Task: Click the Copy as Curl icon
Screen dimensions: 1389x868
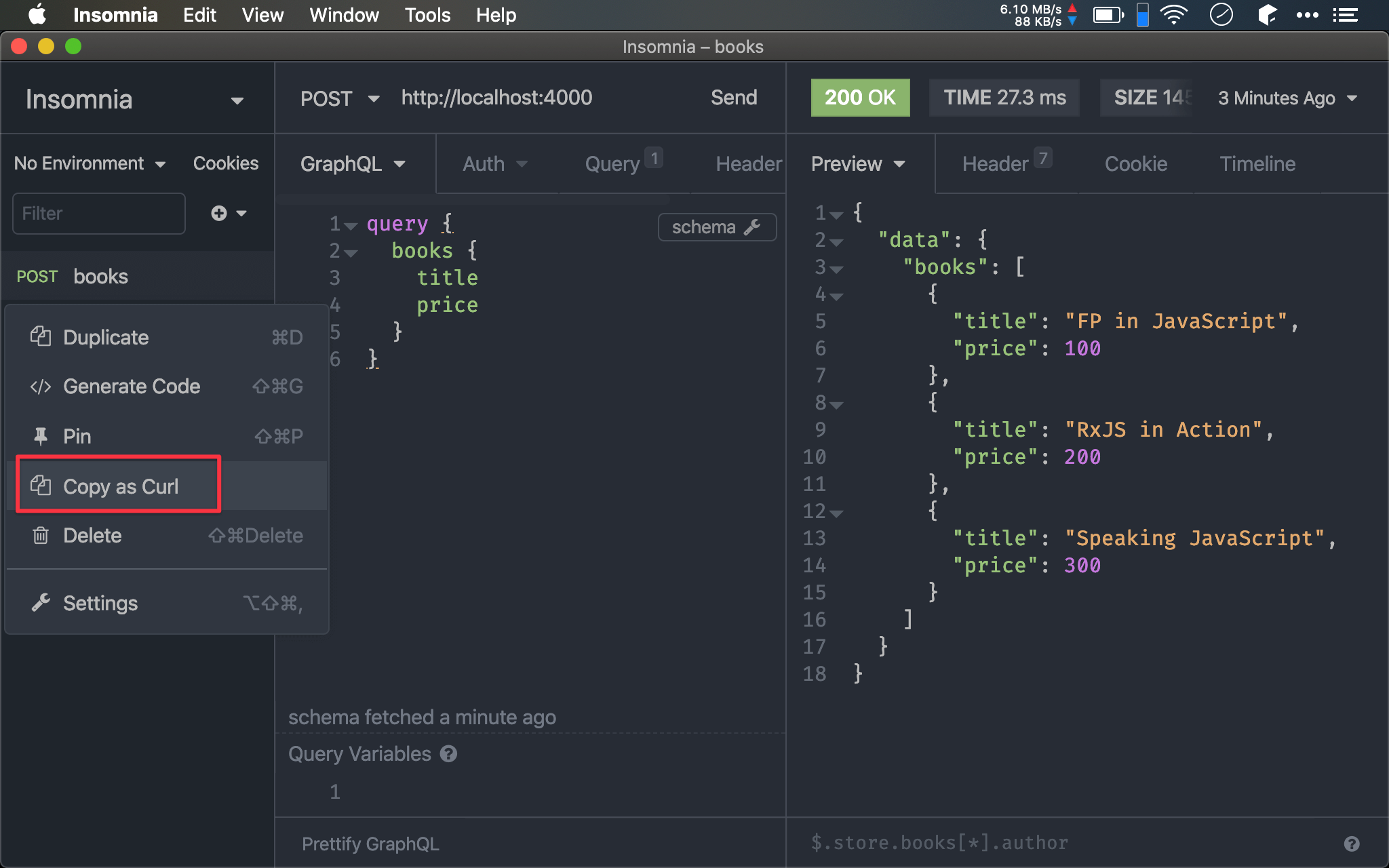Action: (x=41, y=486)
